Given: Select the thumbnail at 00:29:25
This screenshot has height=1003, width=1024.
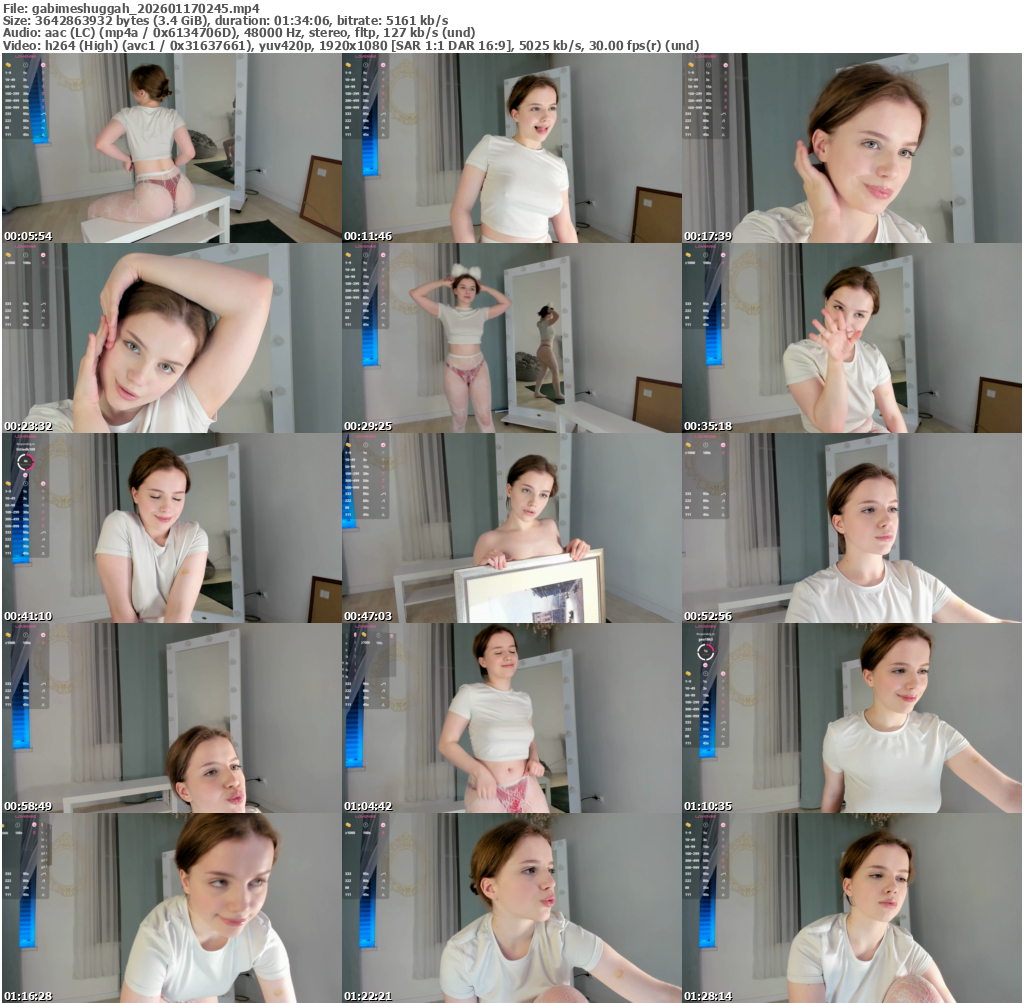Looking at the screenshot, I should pyautogui.click(x=511, y=338).
